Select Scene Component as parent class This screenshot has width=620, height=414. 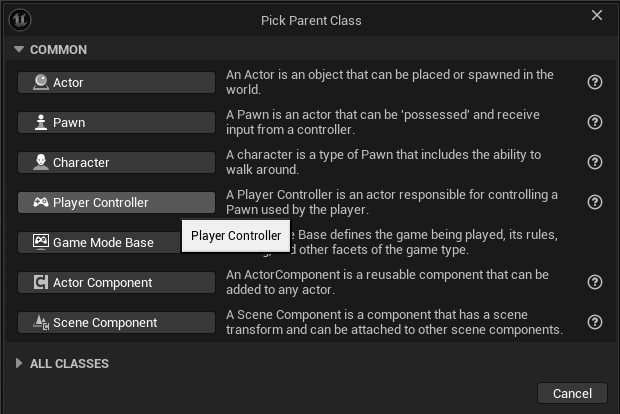point(116,322)
